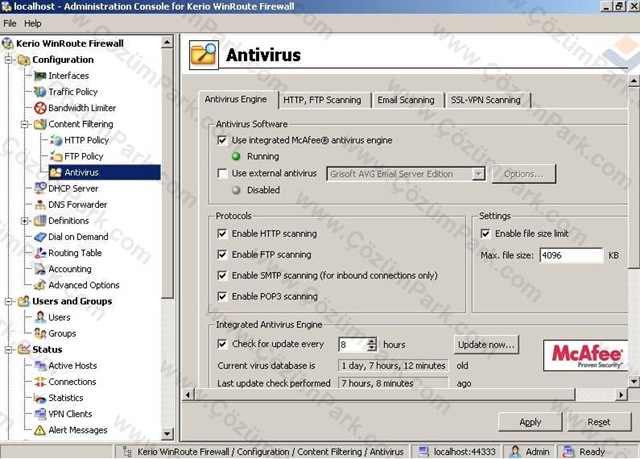This screenshot has width=640, height=459.
Task: Select the Groups icon
Action: point(40,334)
